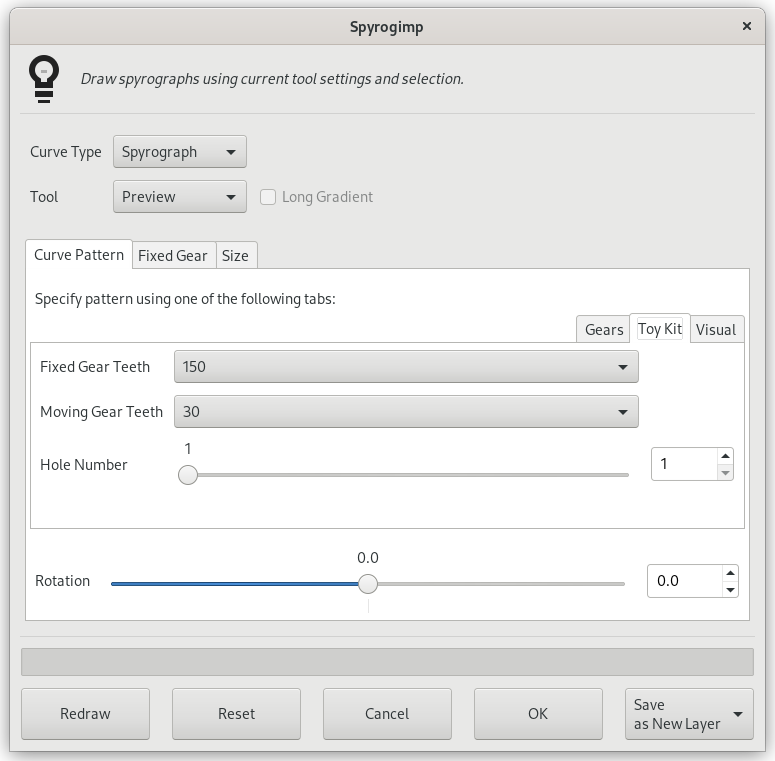775x761 pixels.
Task: Click the progress bar area
Action: [388, 662]
